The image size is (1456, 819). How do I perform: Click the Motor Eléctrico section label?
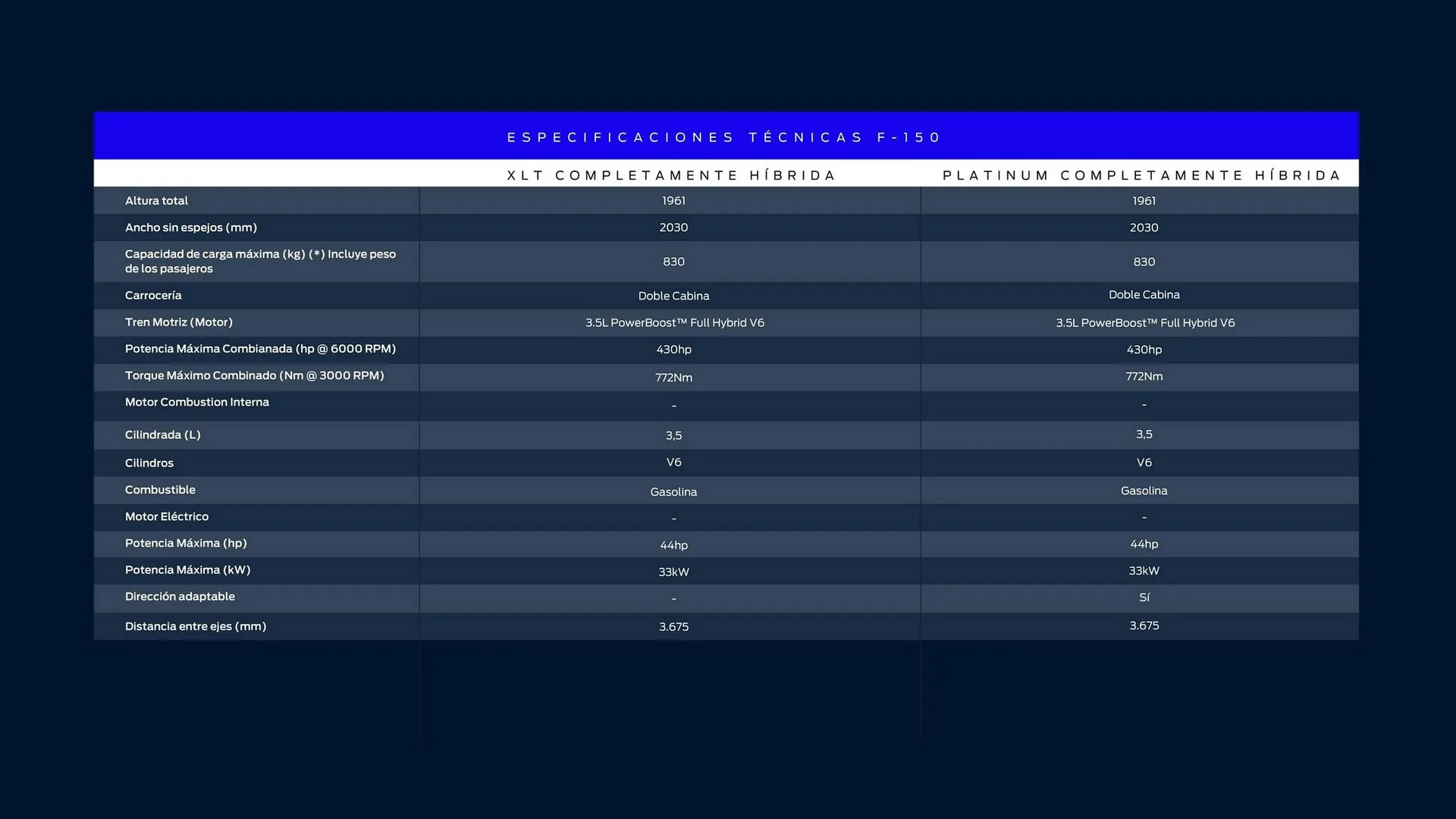(x=167, y=516)
